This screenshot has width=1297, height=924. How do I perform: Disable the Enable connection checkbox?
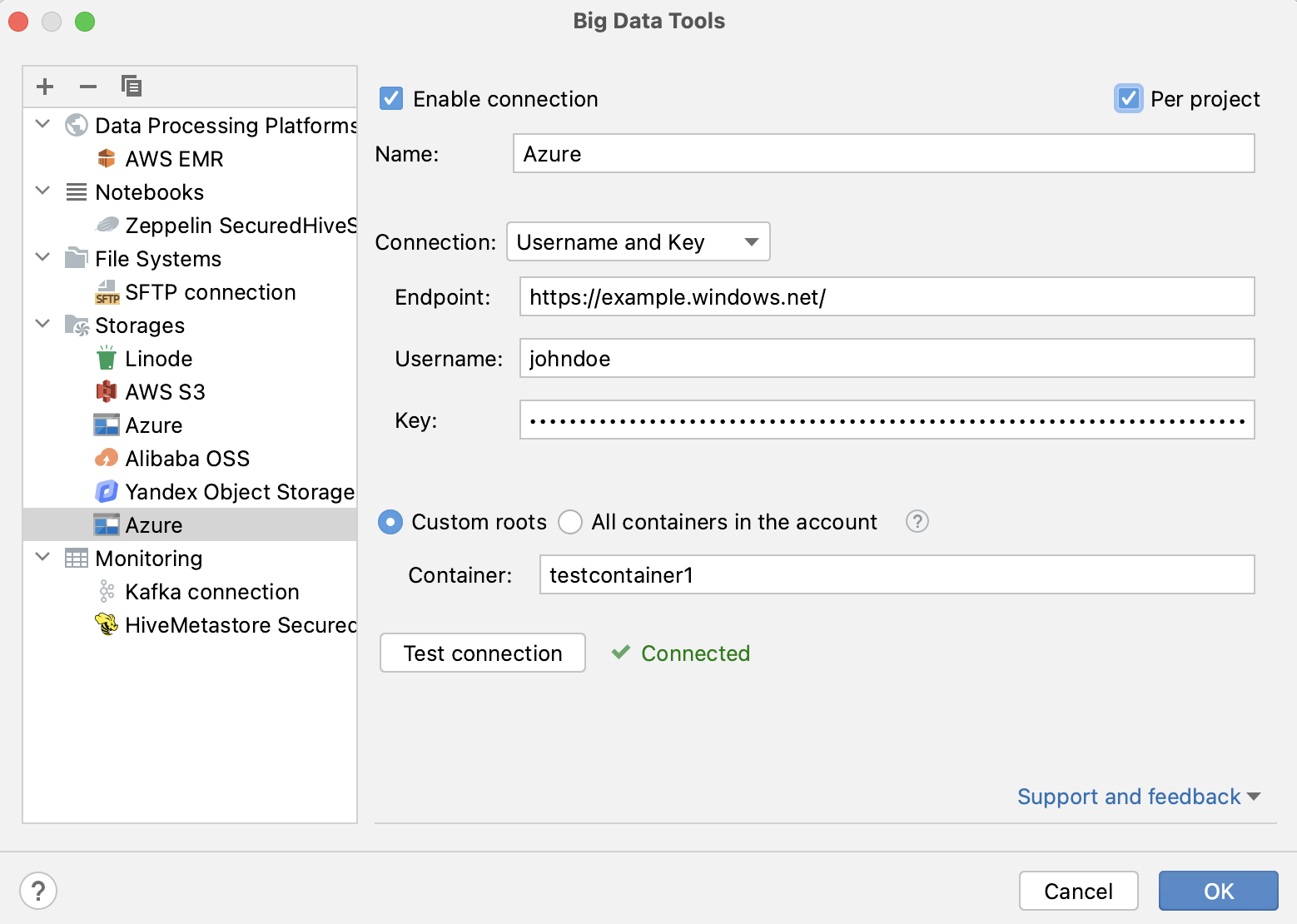point(390,98)
